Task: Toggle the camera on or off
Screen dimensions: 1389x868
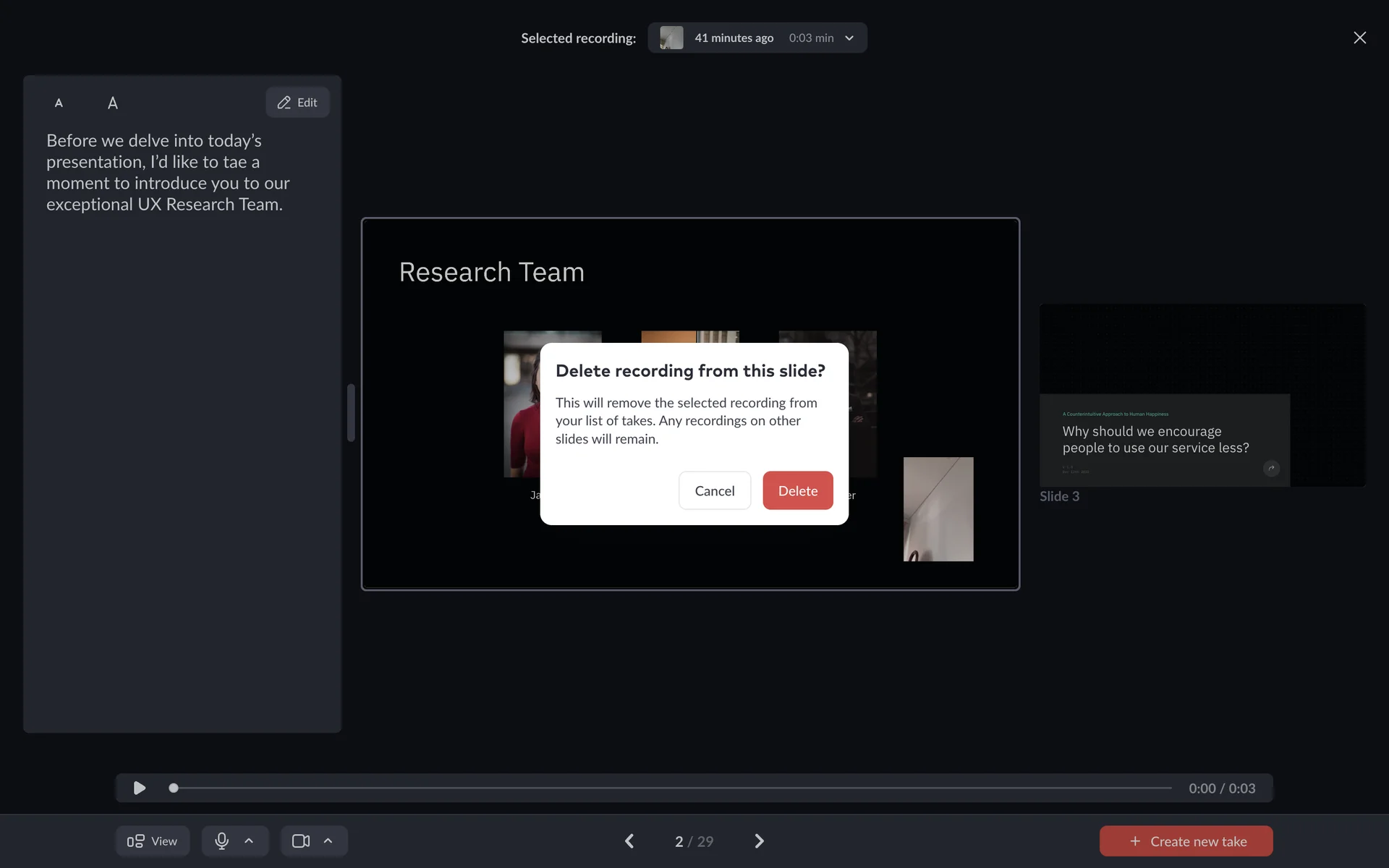Action: tap(300, 841)
